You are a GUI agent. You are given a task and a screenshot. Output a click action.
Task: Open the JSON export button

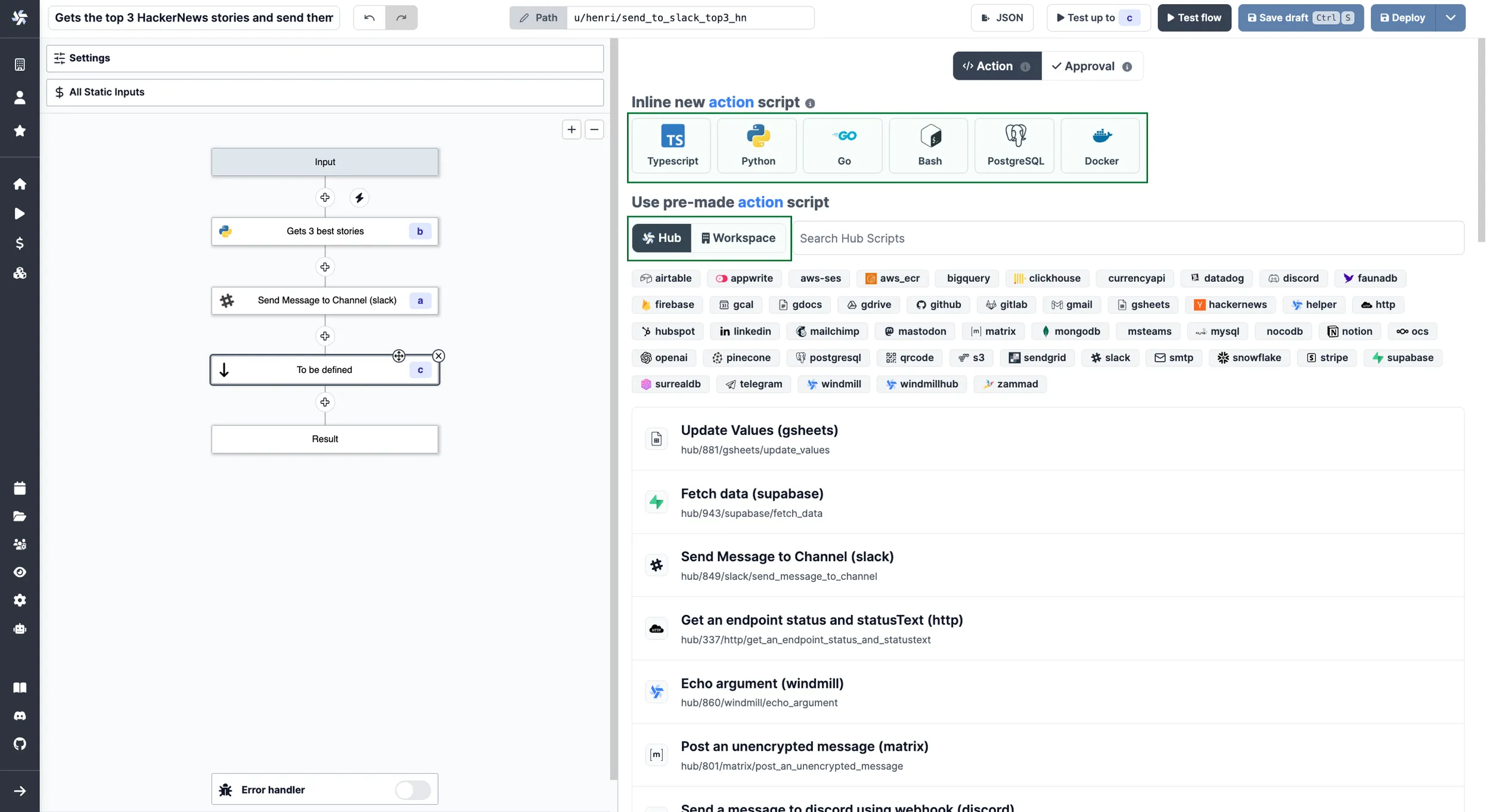1002,18
